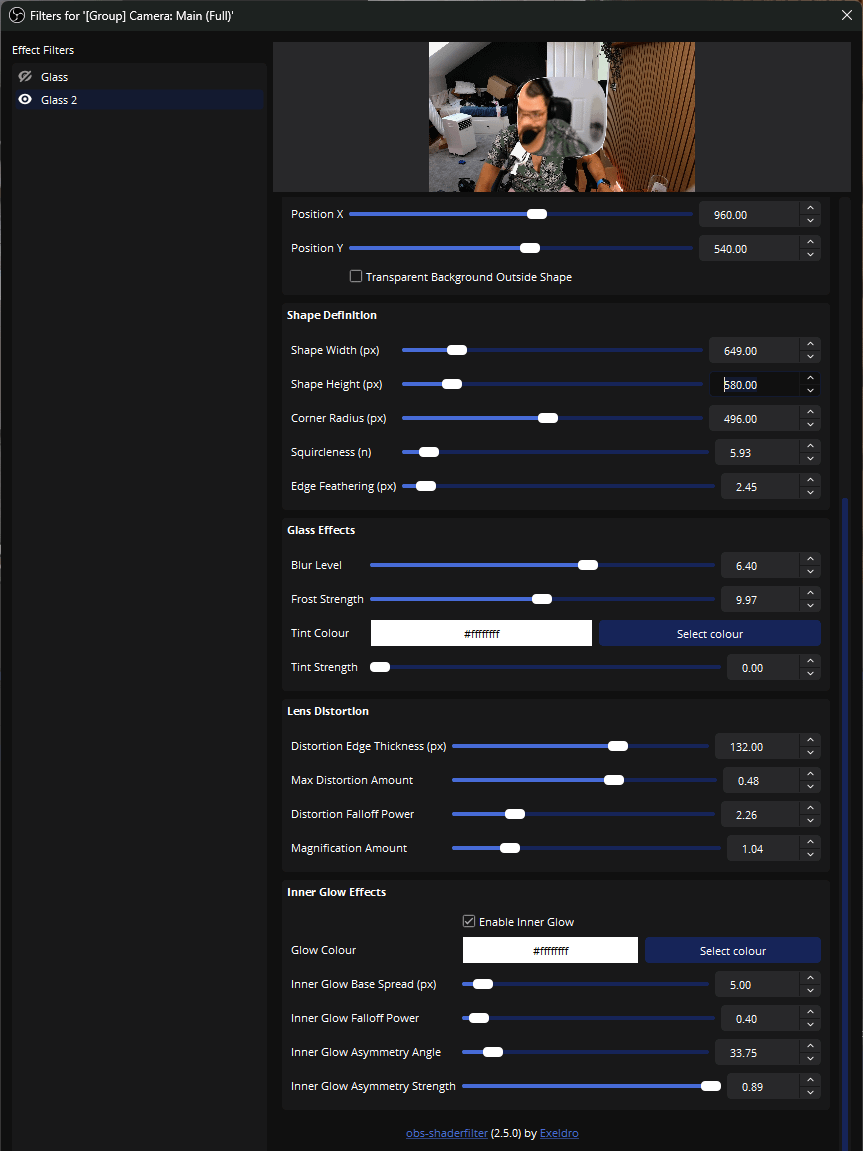This screenshot has height=1151, width=863.
Task: Decrease Magnification Amount with down arrow
Action: (x=810, y=854)
